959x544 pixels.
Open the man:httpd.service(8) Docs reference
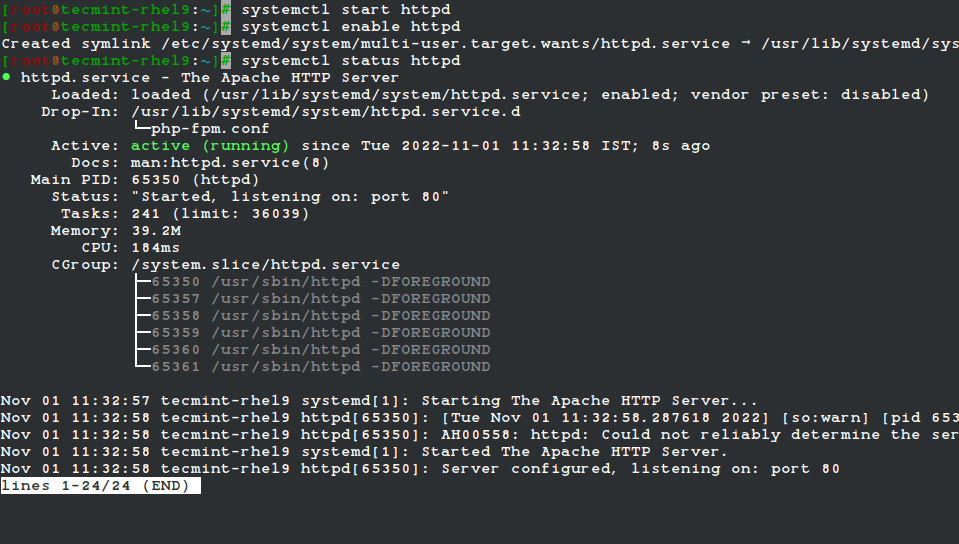click(x=230, y=162)
